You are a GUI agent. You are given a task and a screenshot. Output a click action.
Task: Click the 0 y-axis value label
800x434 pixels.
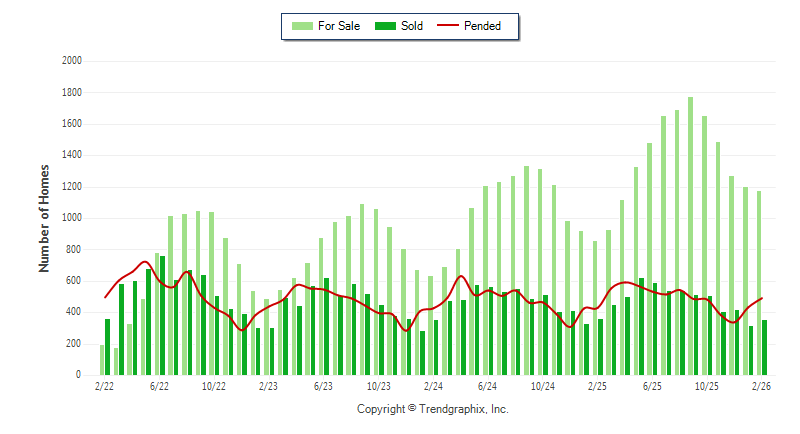79,375
